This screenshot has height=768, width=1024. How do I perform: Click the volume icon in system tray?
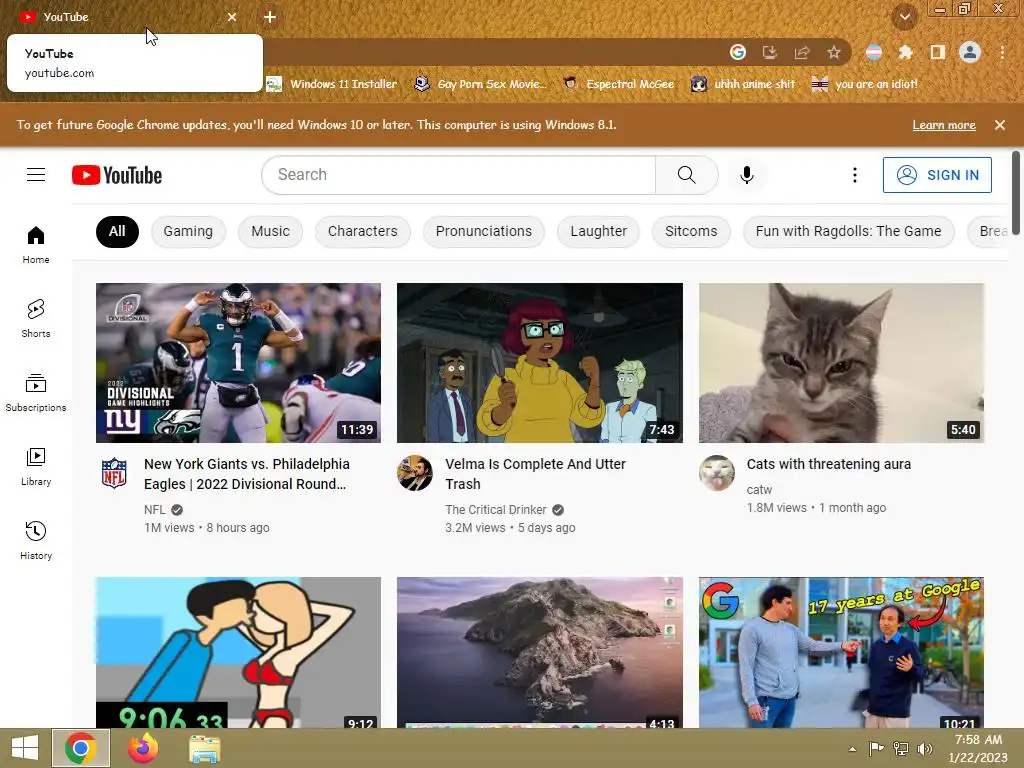point(925,748)
